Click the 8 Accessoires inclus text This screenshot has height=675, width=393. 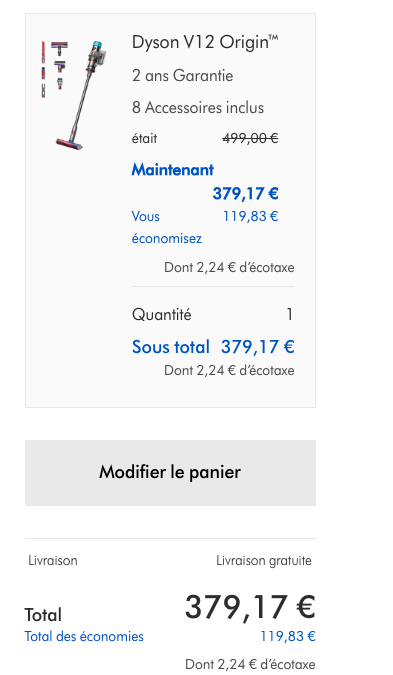[198, 108]
